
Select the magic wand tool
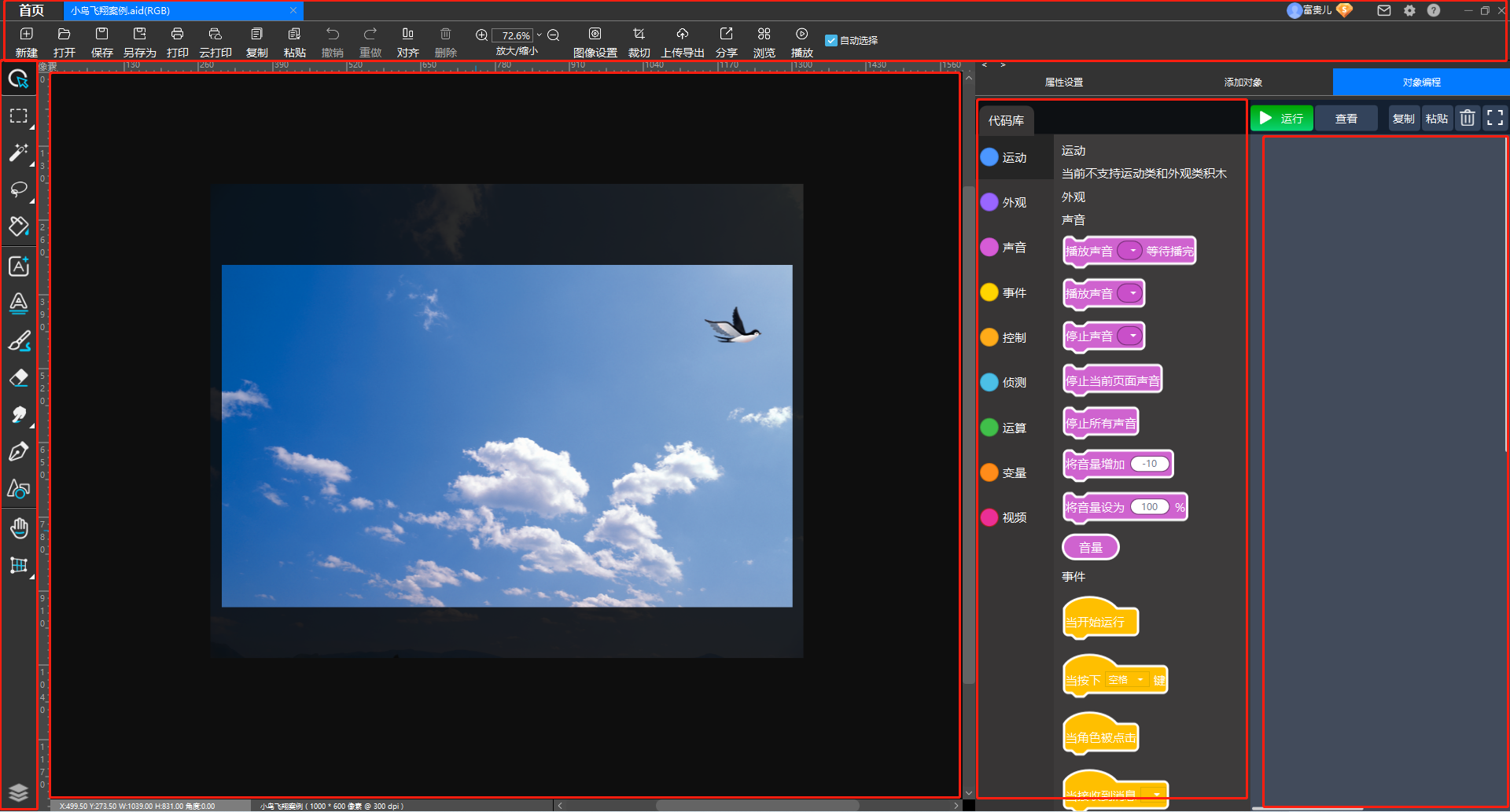tap(19, 152)
